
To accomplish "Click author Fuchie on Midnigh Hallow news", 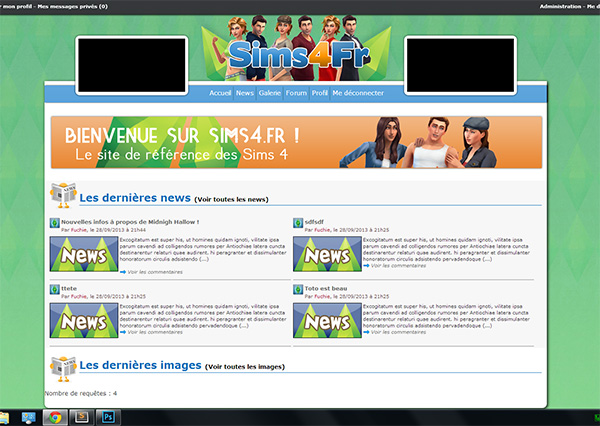I will click(x=79, y=230).
